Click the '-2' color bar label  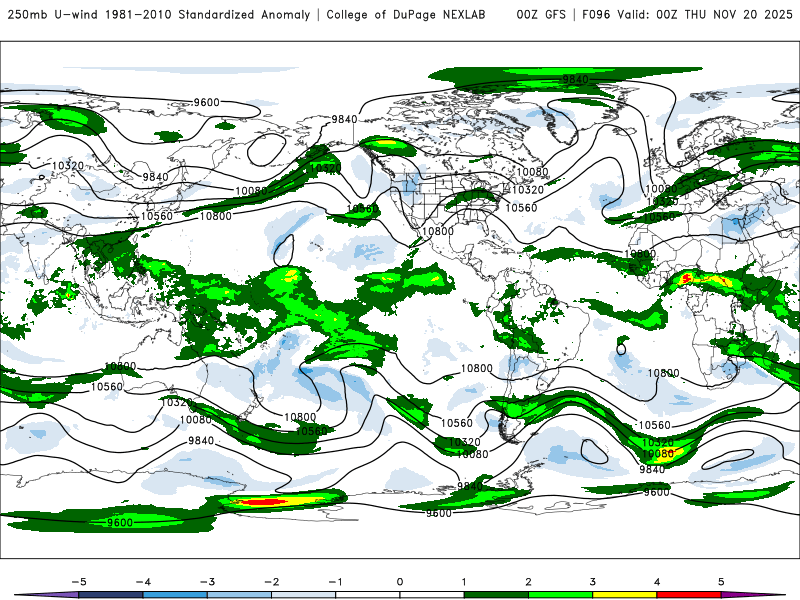(x=271, y=582)
